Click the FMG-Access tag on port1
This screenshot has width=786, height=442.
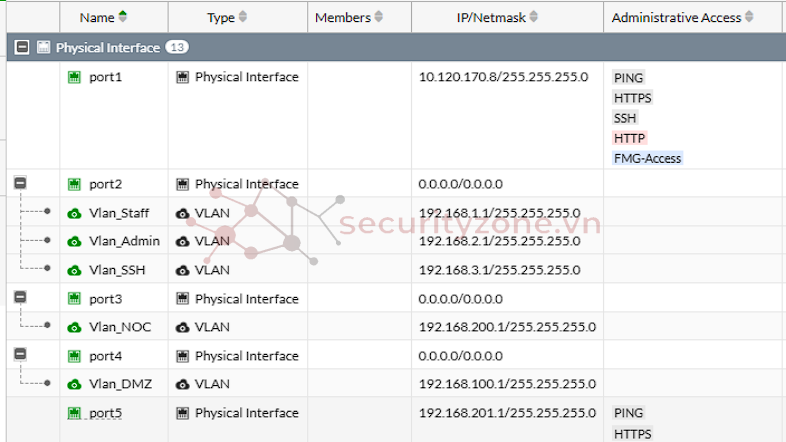coord(647,158)
